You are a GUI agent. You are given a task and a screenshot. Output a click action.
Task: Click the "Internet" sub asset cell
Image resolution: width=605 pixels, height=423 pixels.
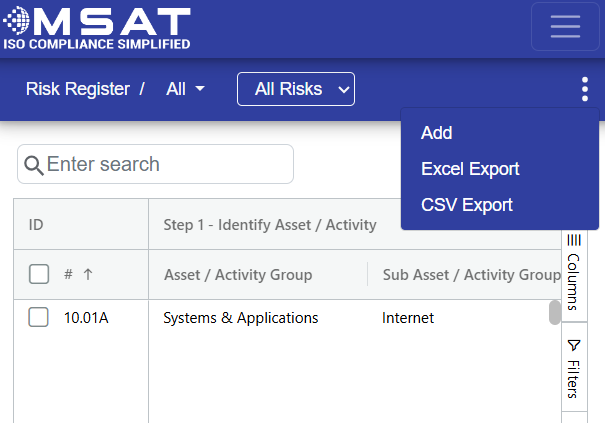pyautogui.click(x=408, y=318)
